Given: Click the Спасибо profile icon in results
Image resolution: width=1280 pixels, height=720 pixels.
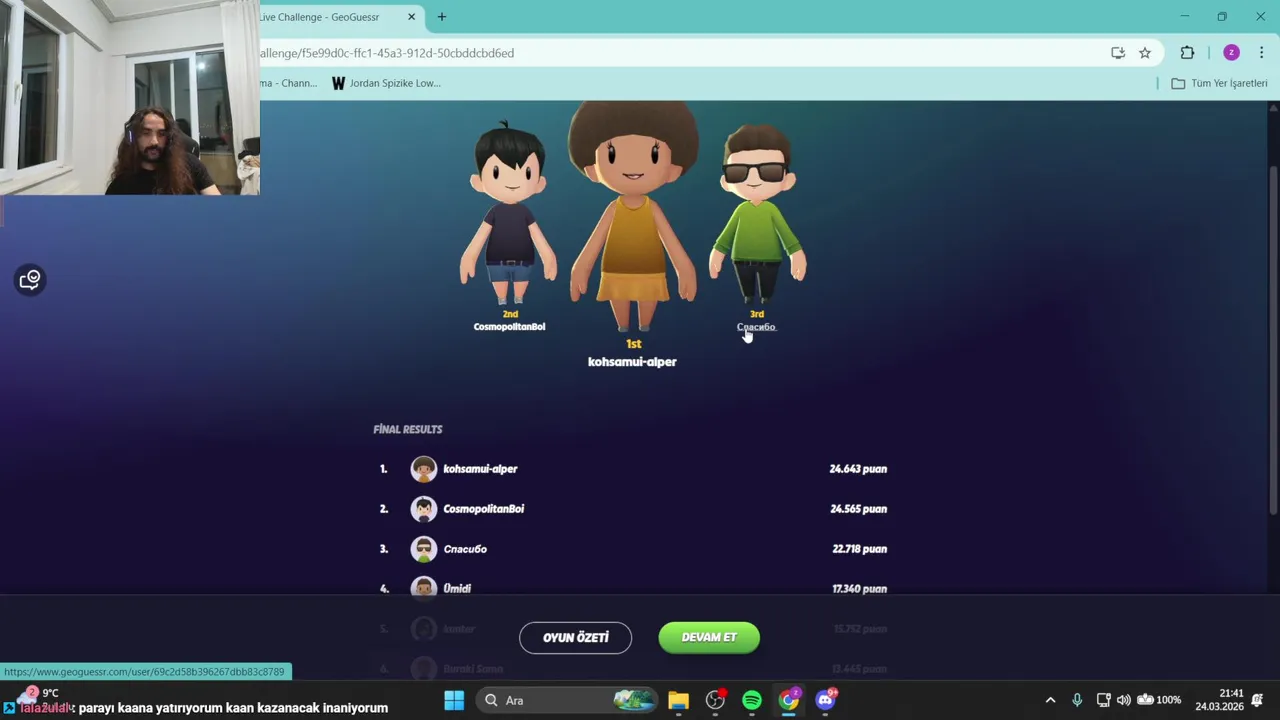Looking at the screenshot, I should 424,549.
